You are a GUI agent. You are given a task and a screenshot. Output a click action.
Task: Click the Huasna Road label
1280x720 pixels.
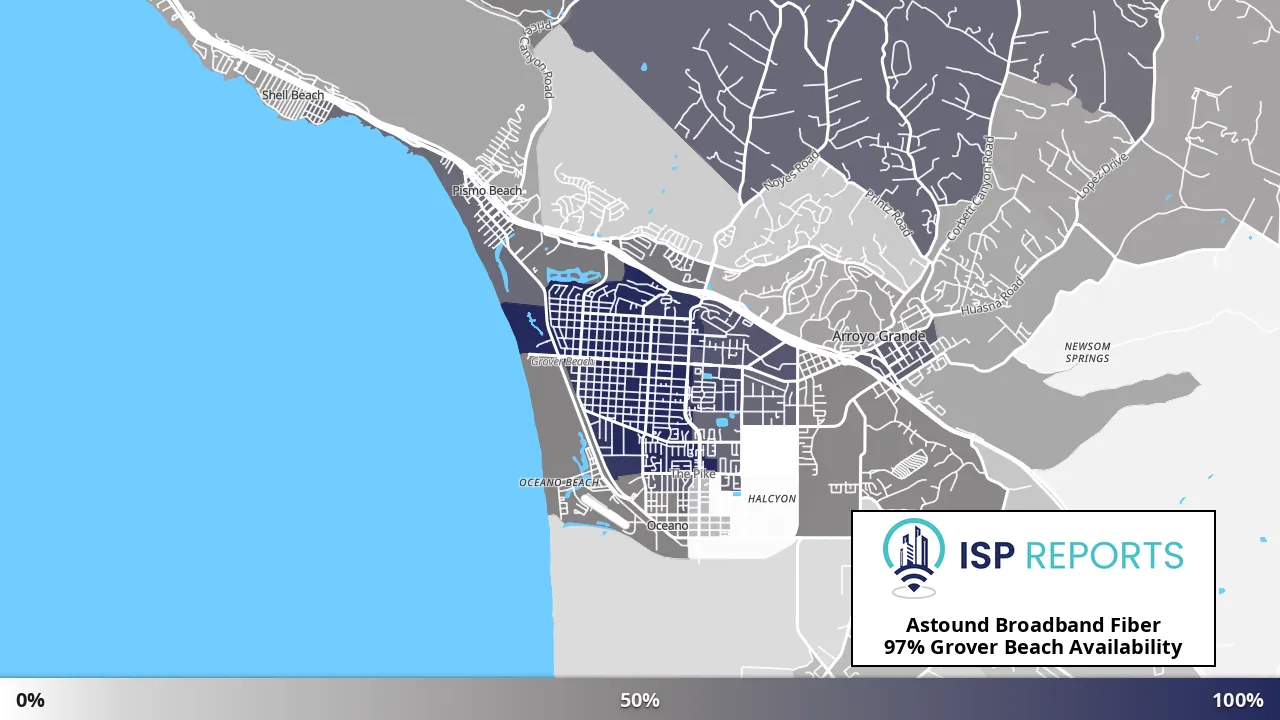point(993,297)
